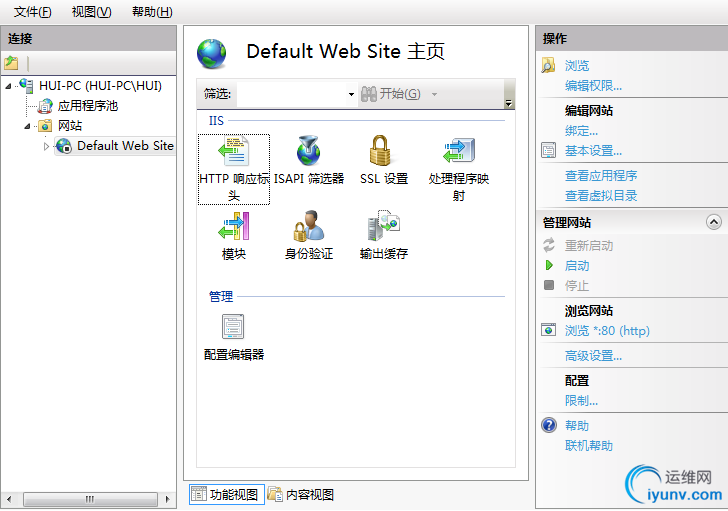Collapse the 网站 tree node
728x511 pixels.
coord(27,126)
